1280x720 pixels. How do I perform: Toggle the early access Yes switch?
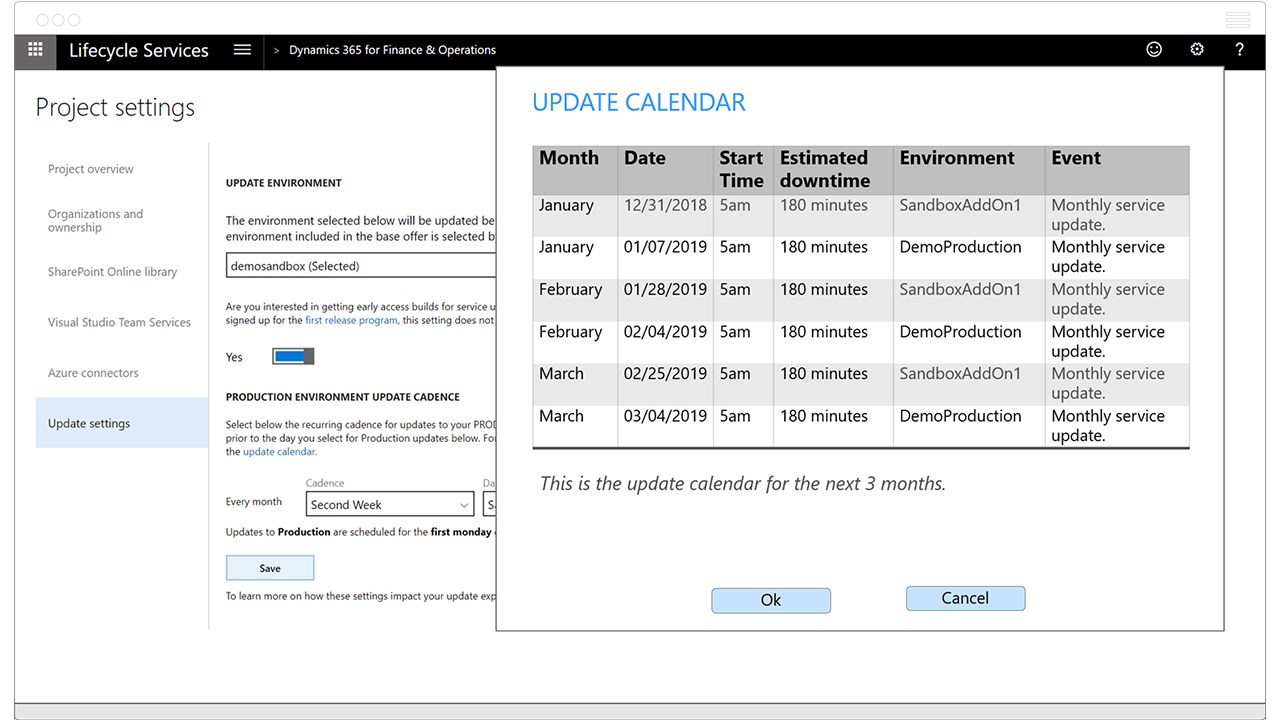(293, 357)
